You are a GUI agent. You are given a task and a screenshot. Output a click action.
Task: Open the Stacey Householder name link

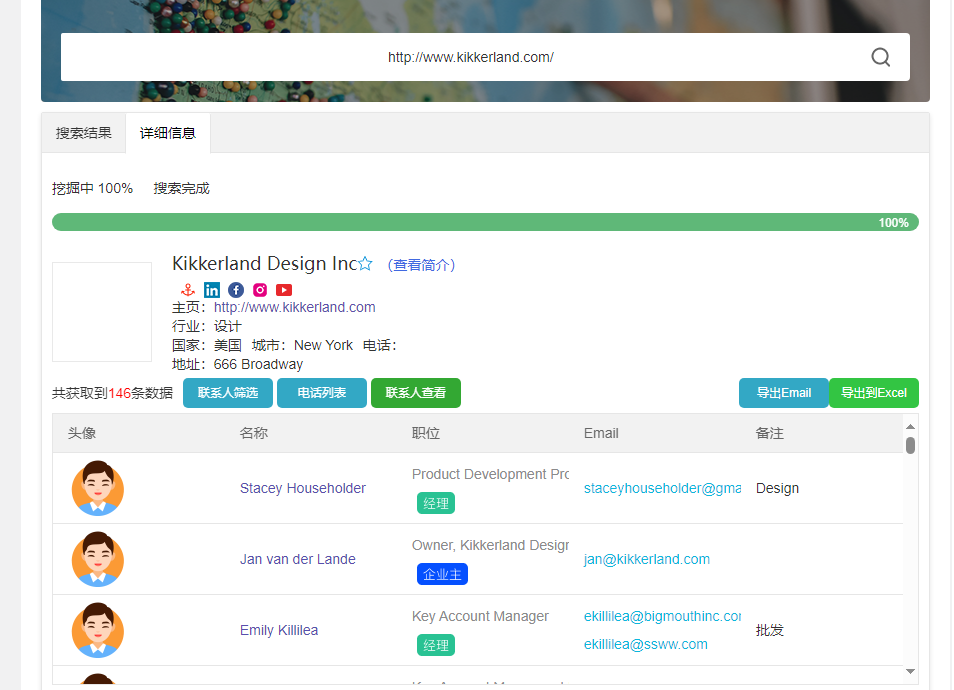[x=302, y=489]
